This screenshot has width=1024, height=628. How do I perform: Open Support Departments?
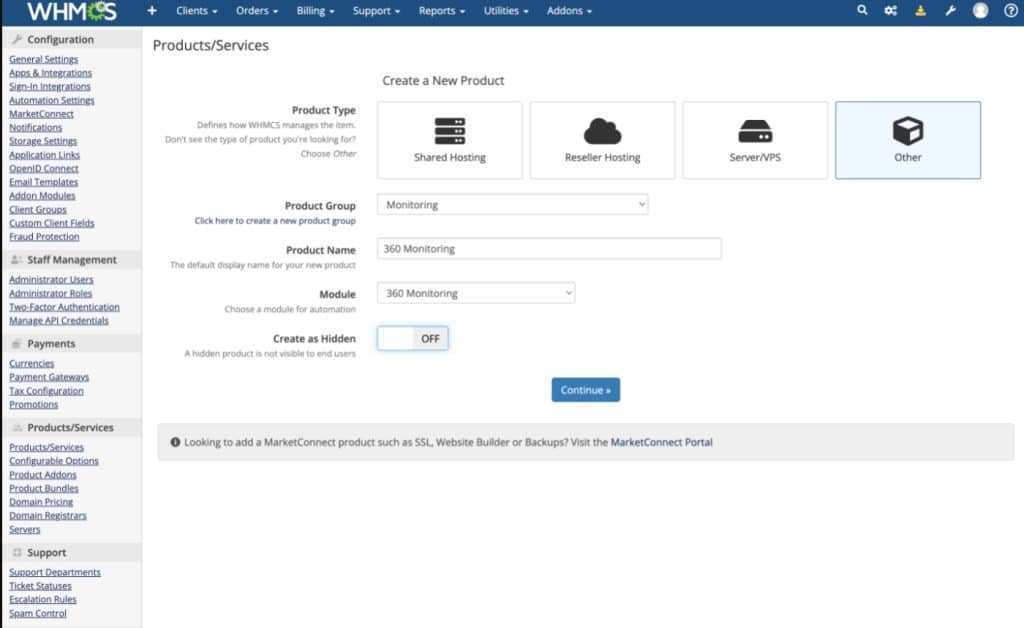55,573
